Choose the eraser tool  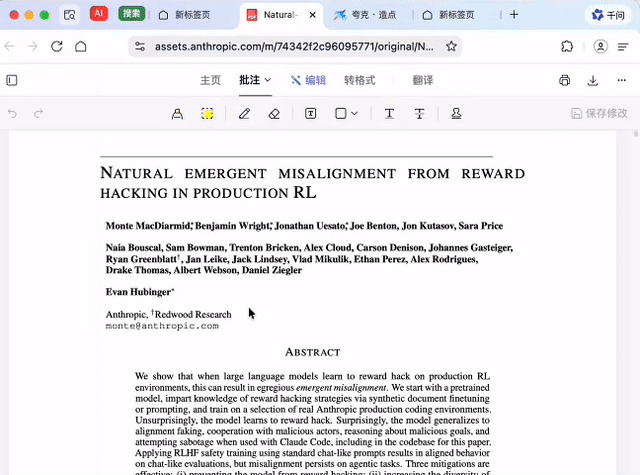274,114
